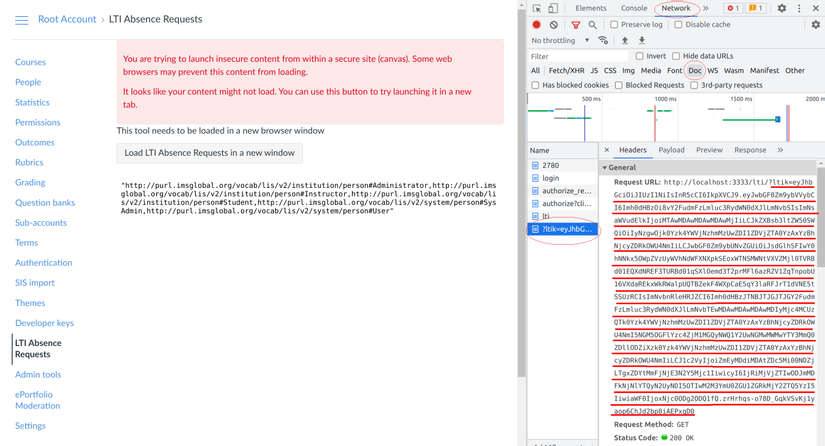
Task: Enable the Preserve log checkbox
Action: [614, 25]
